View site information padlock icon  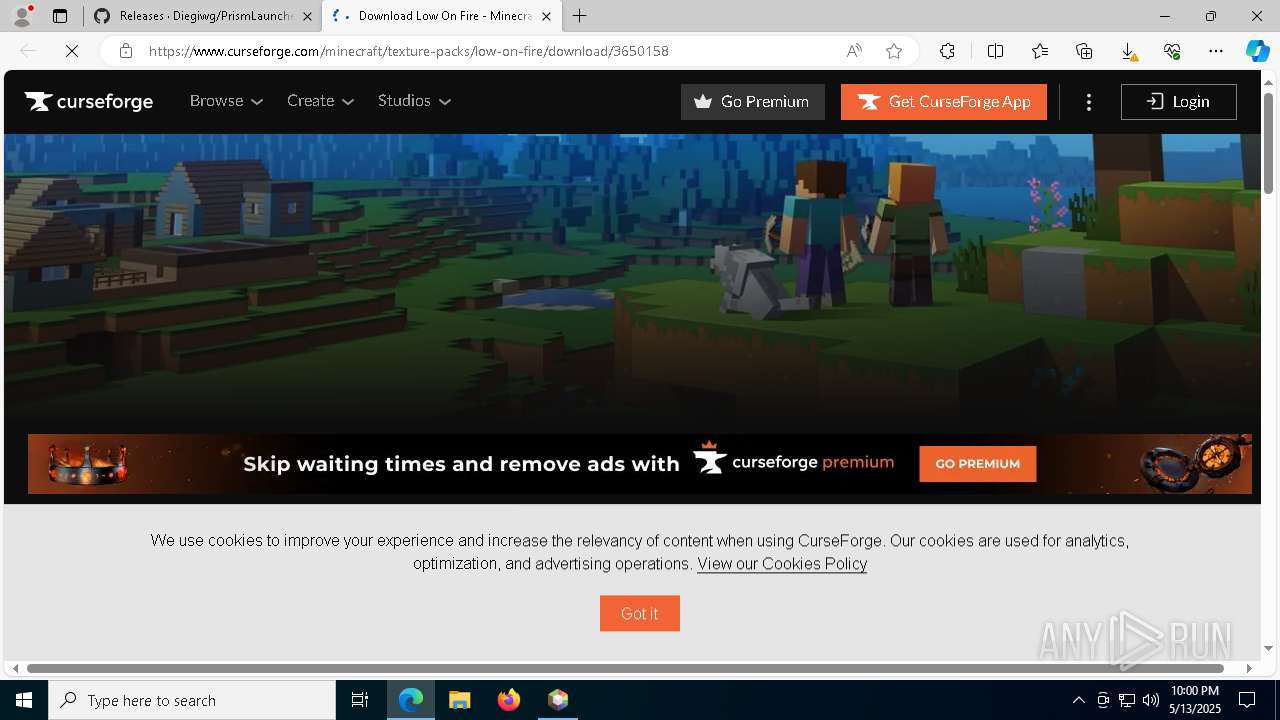click(126, 51)
